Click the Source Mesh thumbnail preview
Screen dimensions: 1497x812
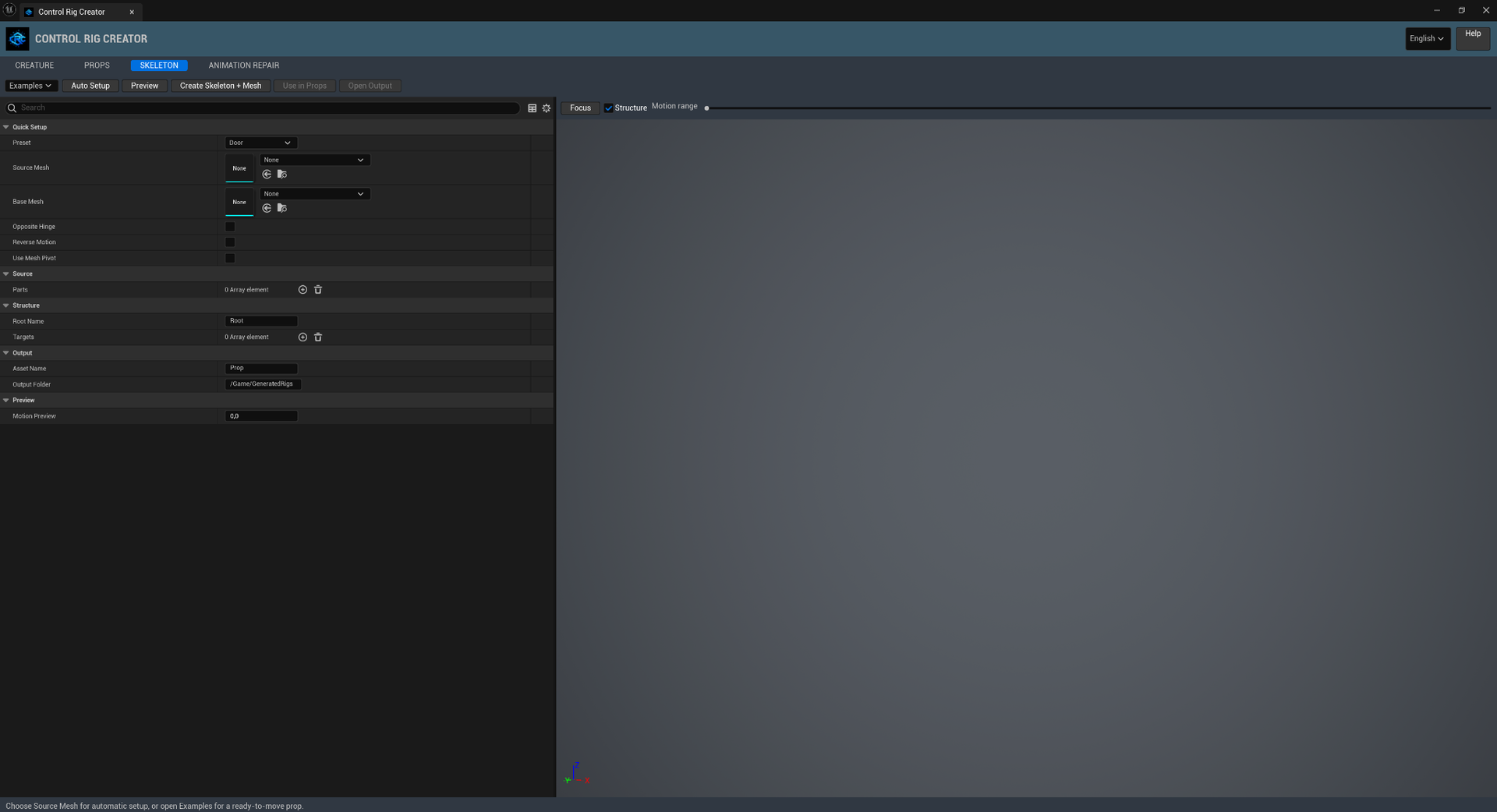click(239, 168)
